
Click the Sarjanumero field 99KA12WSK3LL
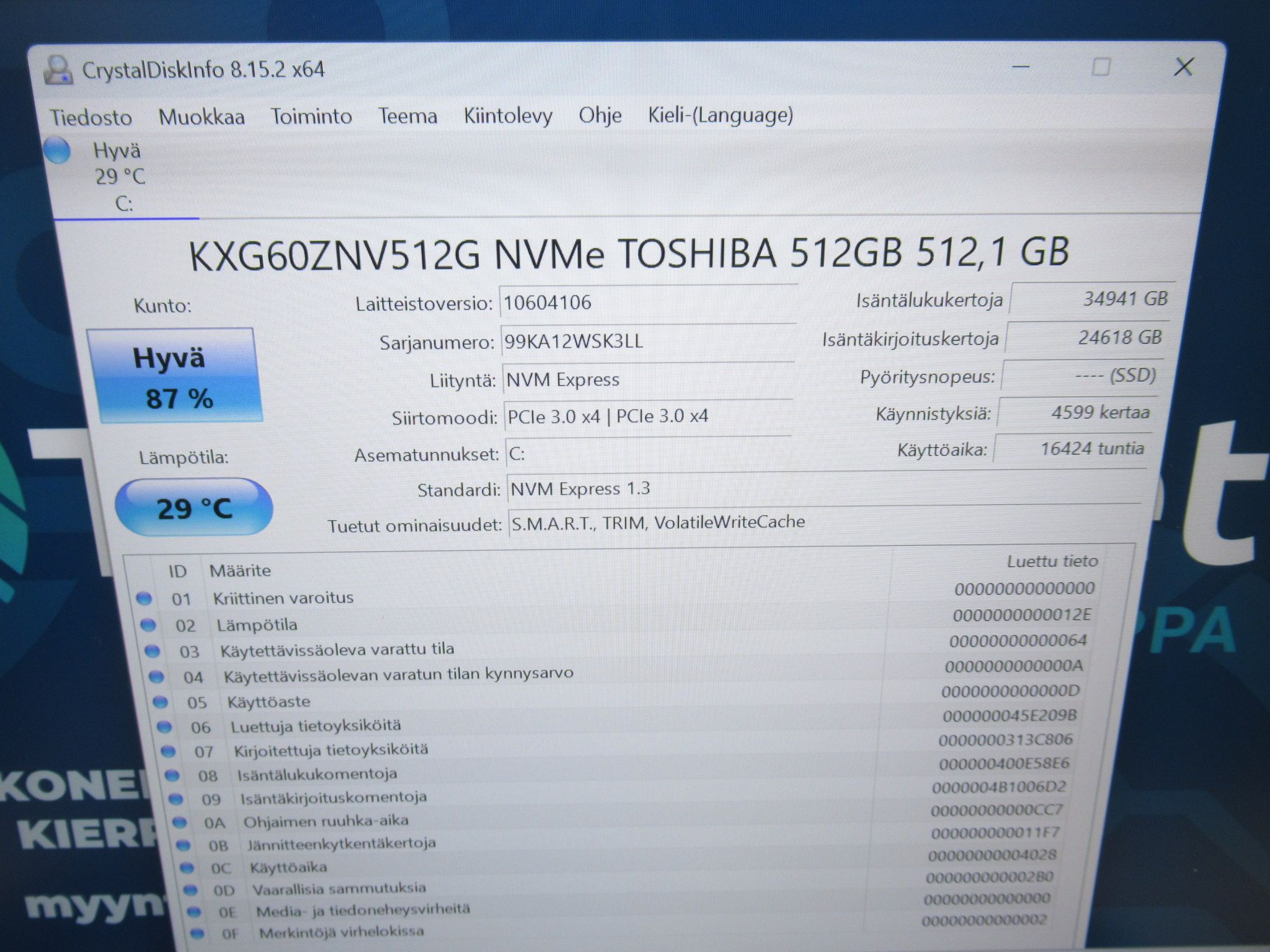coord(648,341)
